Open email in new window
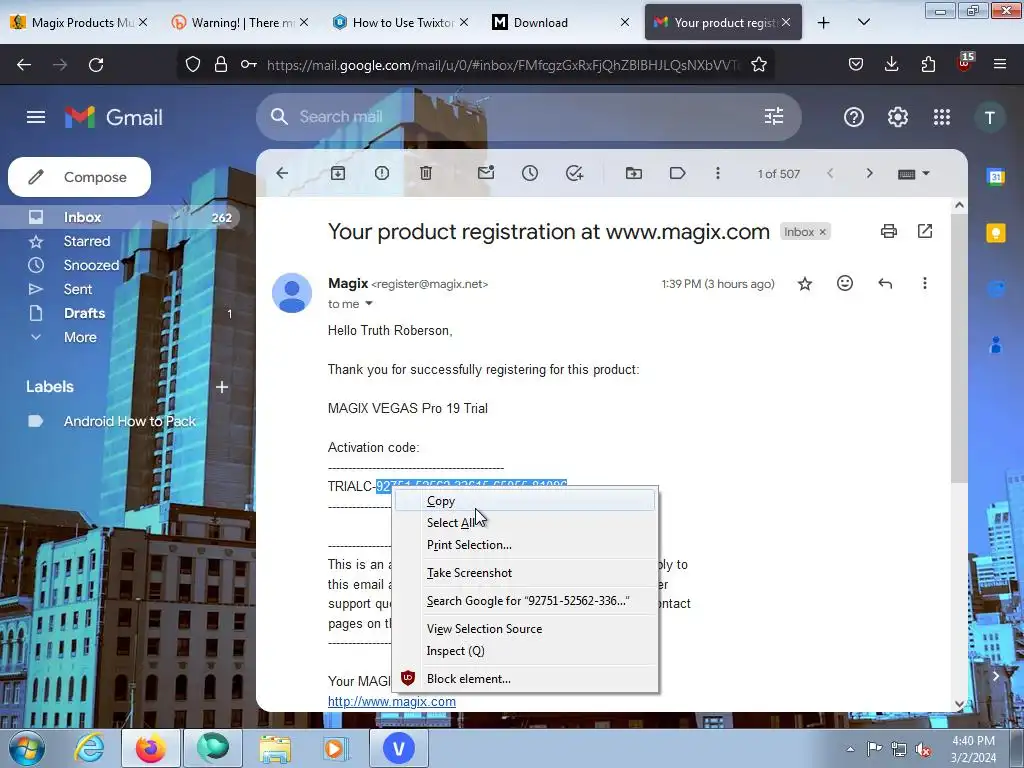 point(925,231)
